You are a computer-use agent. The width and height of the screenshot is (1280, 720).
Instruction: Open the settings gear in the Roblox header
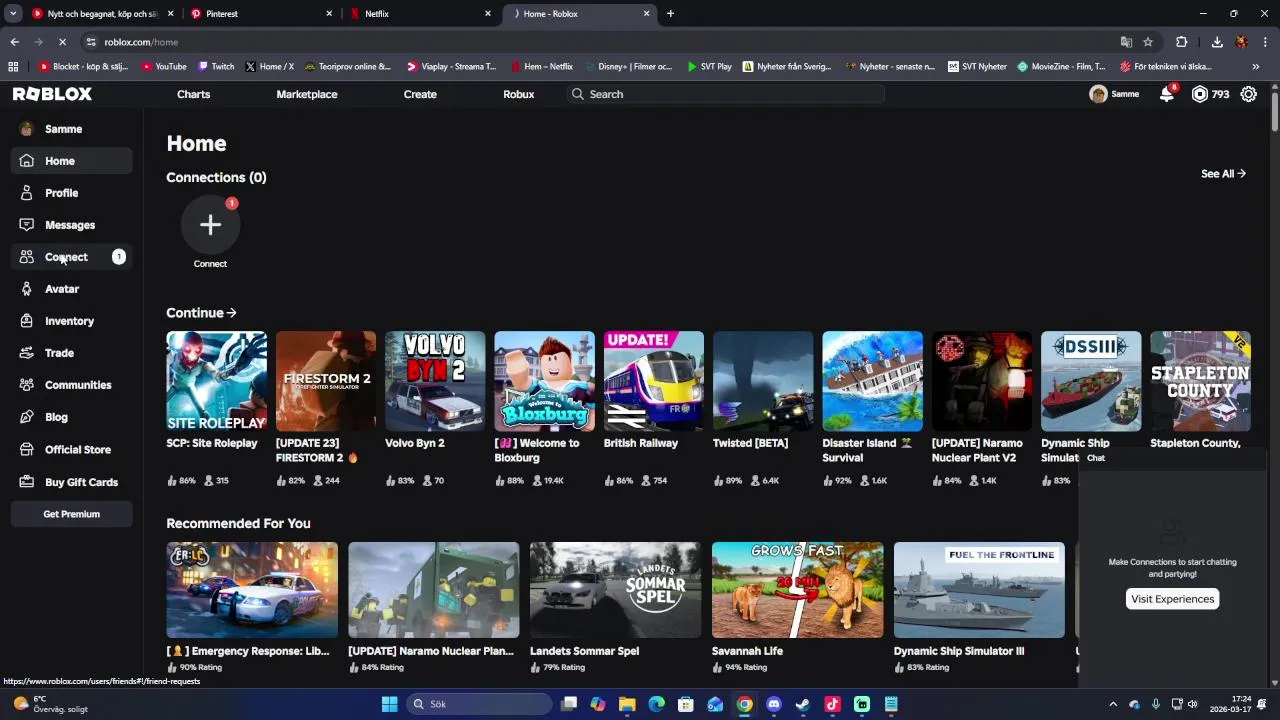[x=1249, y=94]
